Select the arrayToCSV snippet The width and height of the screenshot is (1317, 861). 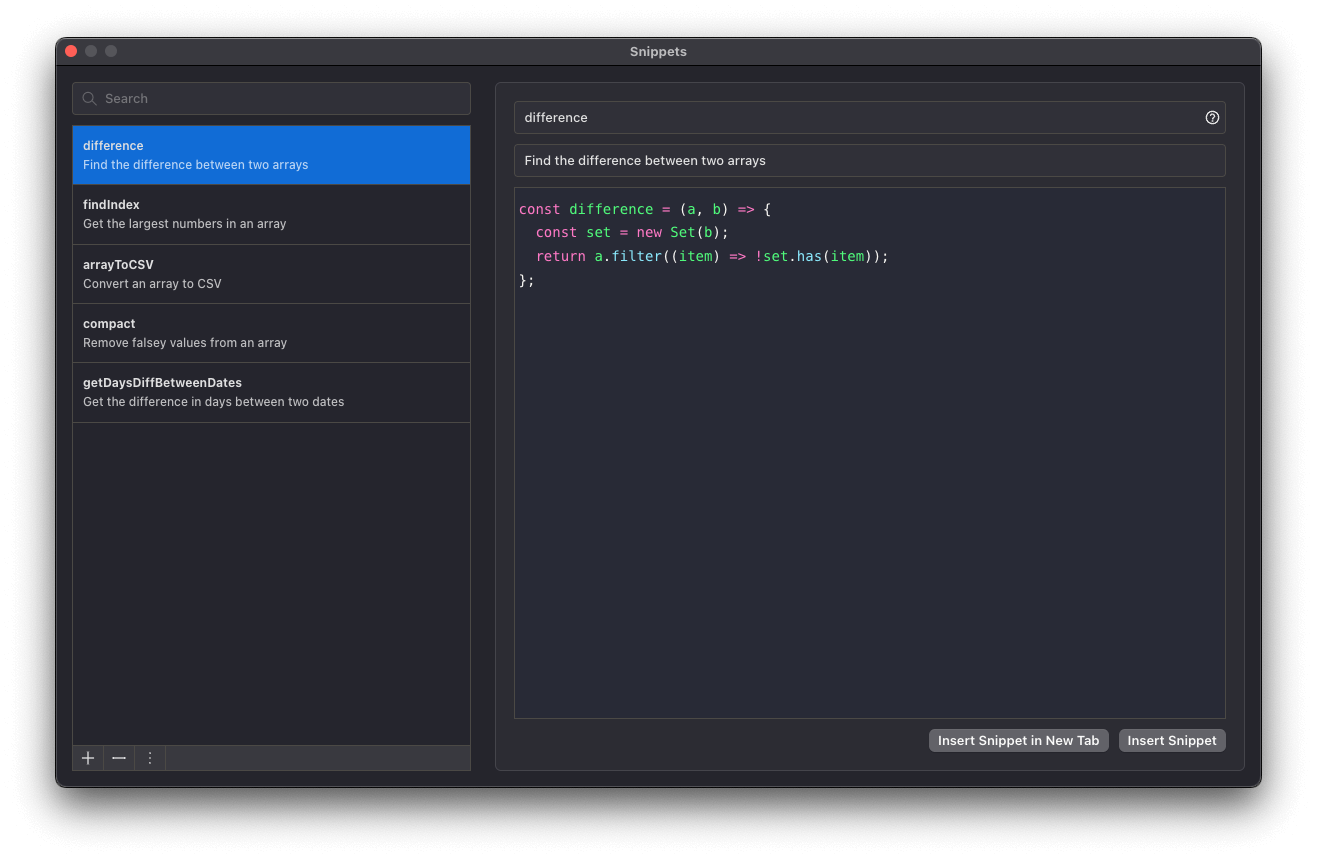(271, 274)
